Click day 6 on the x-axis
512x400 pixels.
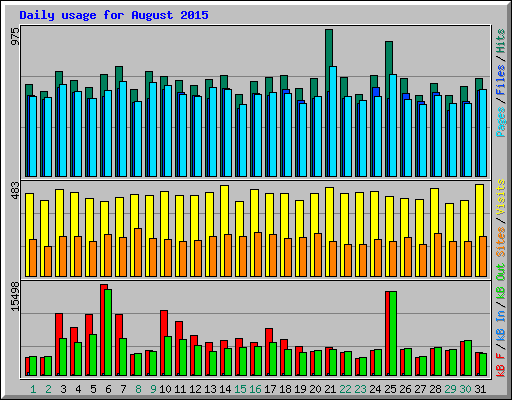pos(108,389)
